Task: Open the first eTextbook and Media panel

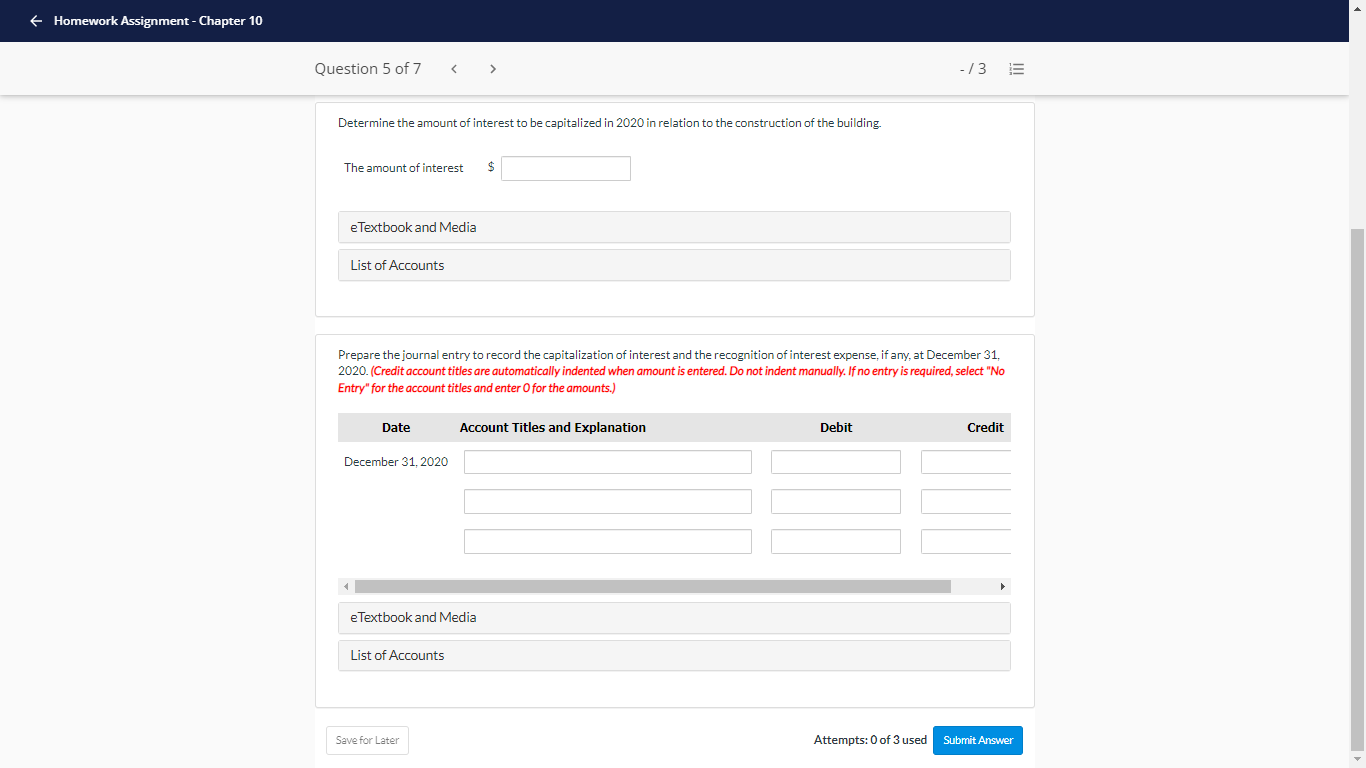Action: pos(674,227)
